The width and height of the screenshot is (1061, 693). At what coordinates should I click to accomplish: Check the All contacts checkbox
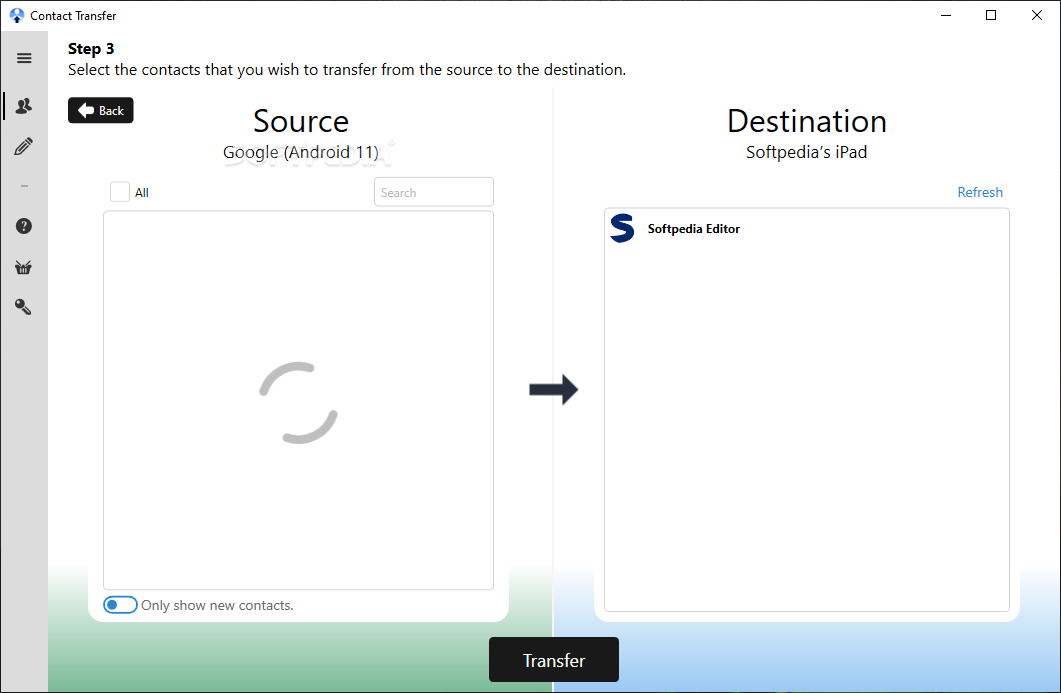tap(120, 192)
